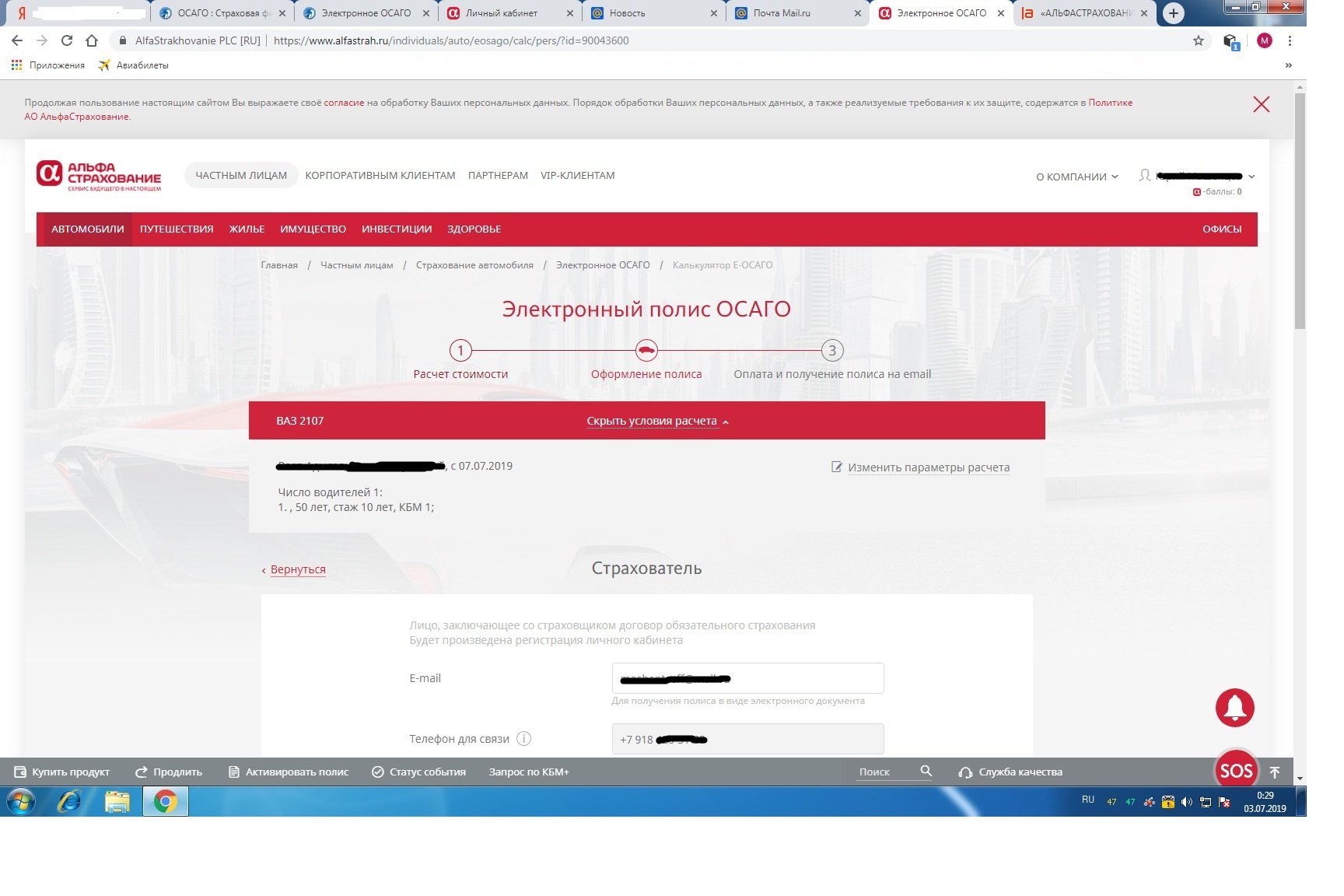Screen dimensions: 1344x896
Task: Switch to Почта Mail.ru browser tab
Action: pos(797,13)
